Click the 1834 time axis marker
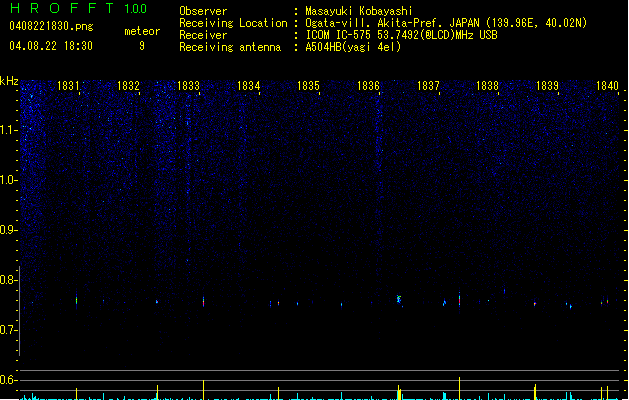Image resolution: width=629 pixels, height=400 pixels. [248, 86]
